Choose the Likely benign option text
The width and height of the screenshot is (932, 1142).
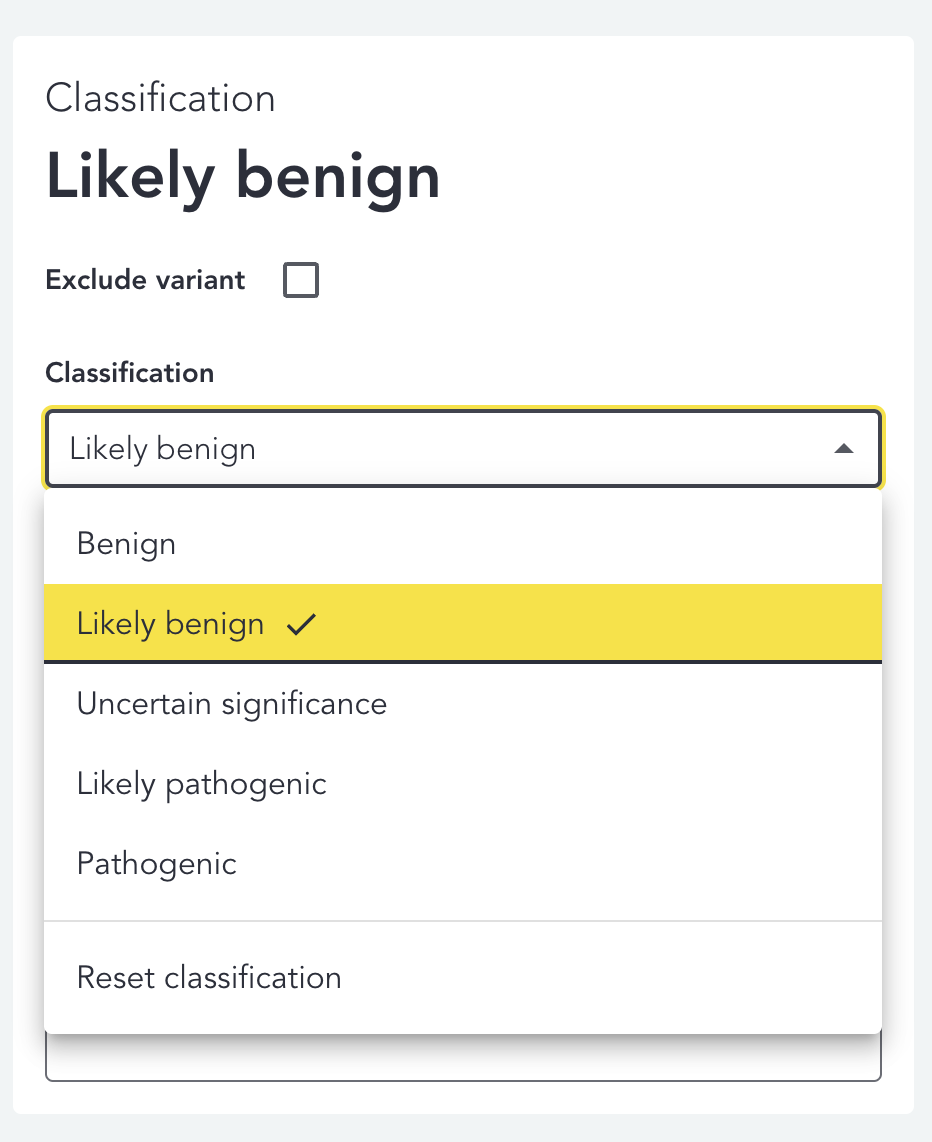pos(170,624)
